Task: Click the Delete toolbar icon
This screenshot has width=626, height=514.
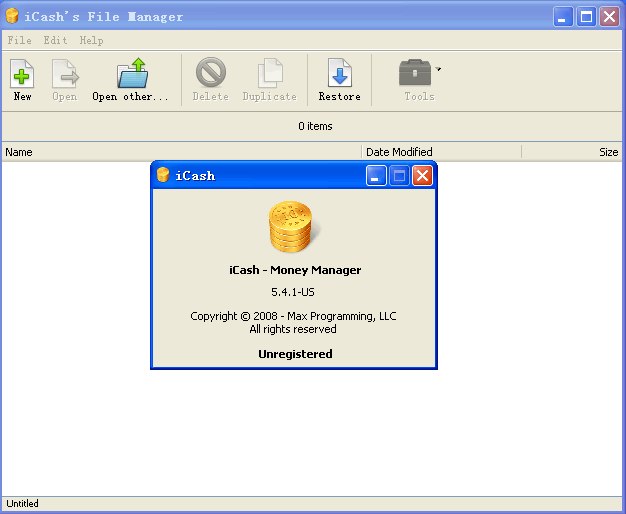Action: [211, 72]
